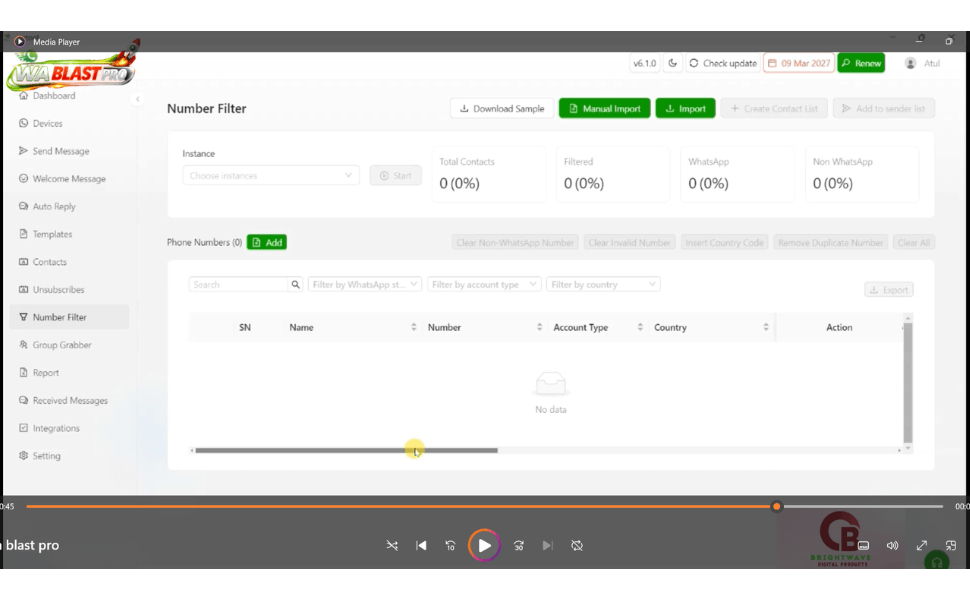
Task: Open the volume control speaker icon
Action: pyautogui.click(x=892, y=546)
